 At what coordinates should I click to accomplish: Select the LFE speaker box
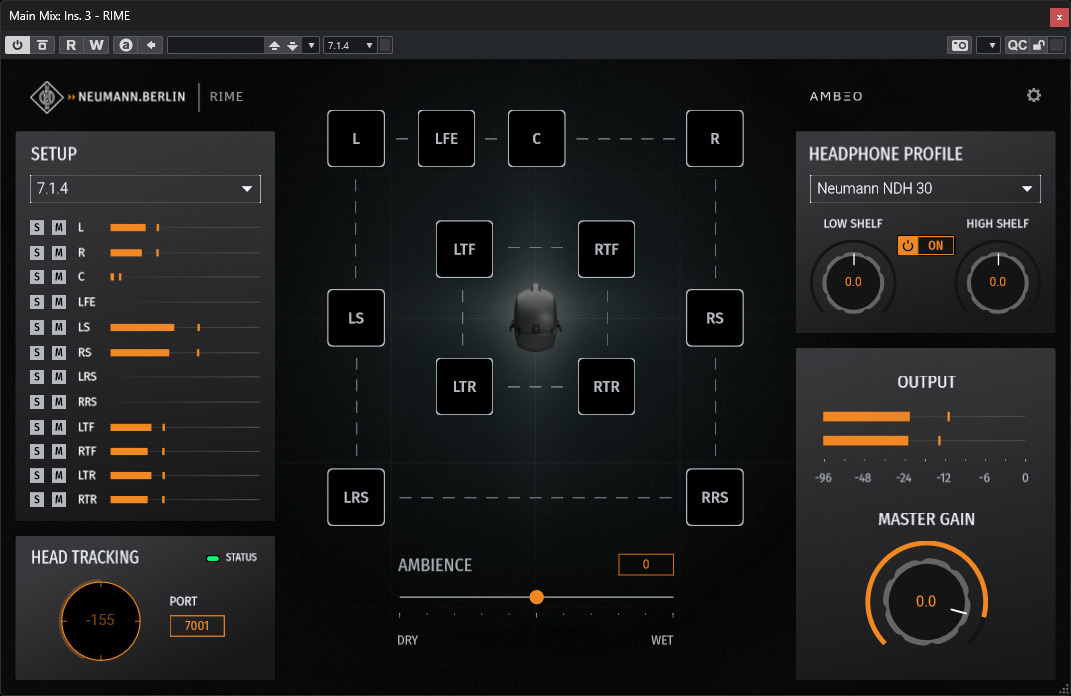[x=446, y=139]
